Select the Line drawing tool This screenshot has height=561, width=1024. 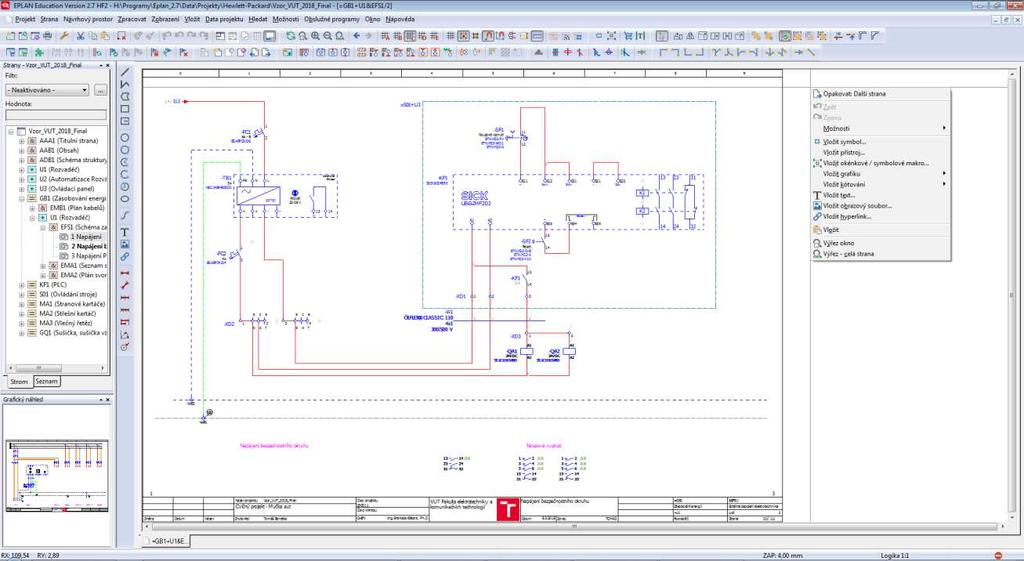pos(125,72)
